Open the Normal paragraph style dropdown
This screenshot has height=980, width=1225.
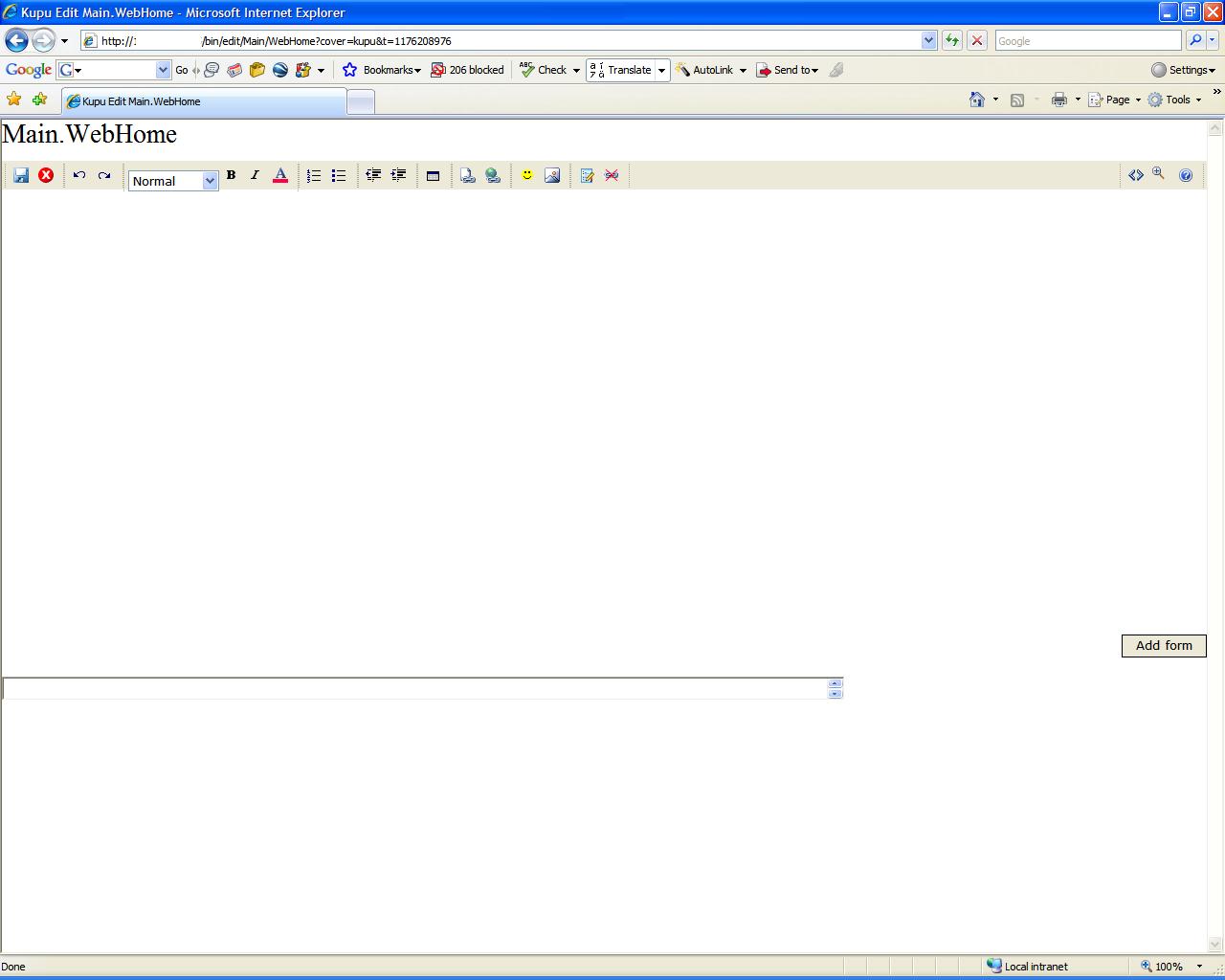tap(209, 180)
